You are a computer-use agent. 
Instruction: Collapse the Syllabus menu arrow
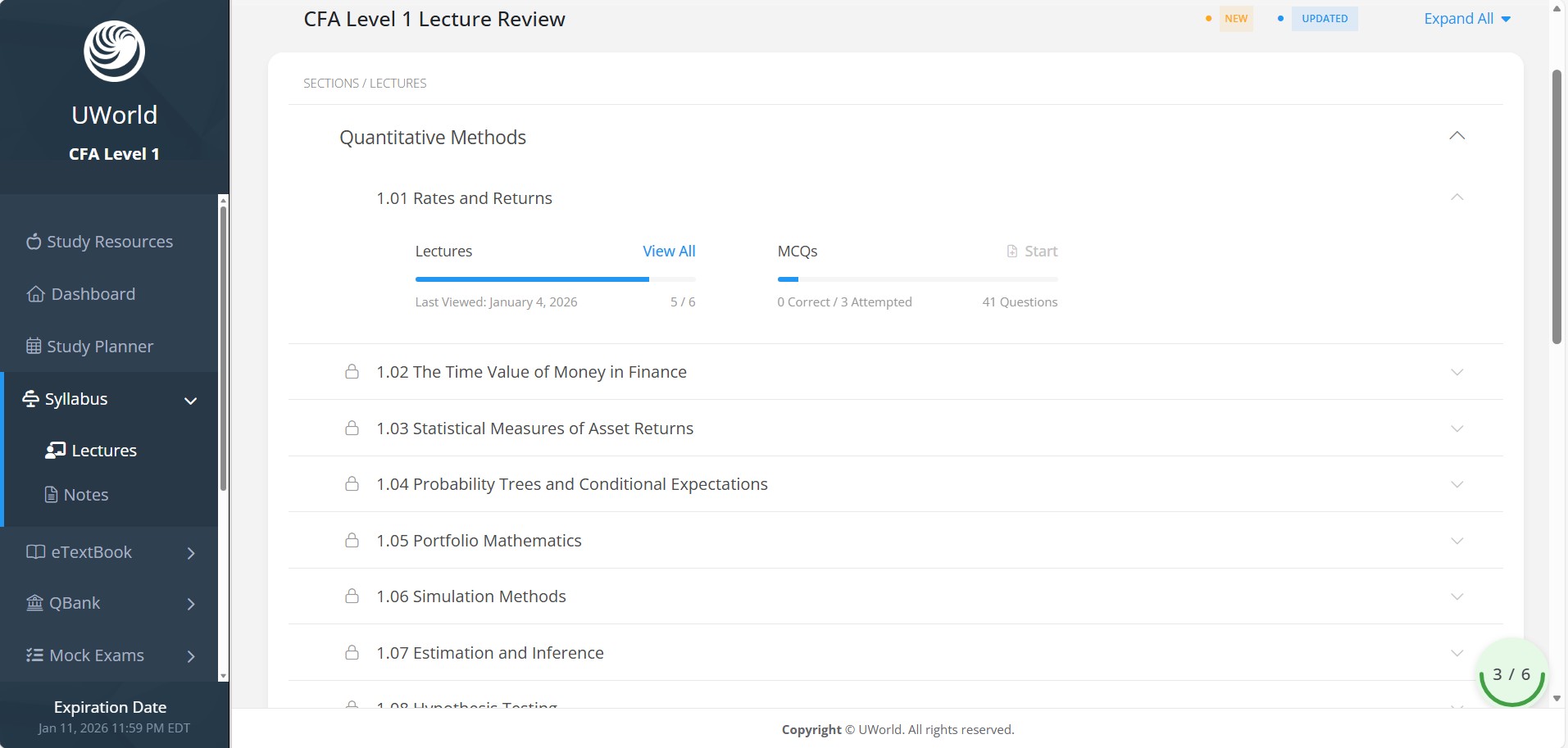[x=191, y=401]
